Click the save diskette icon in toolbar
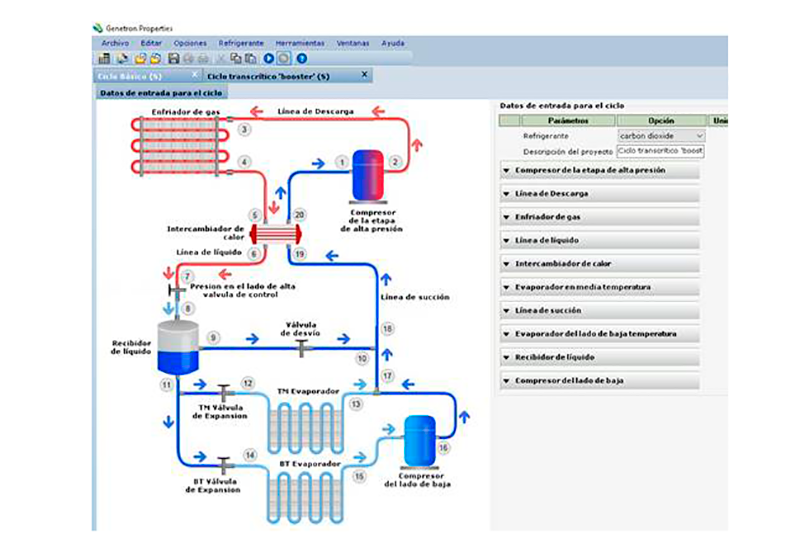This screenshot has width=800, height=552. point(173,59)
